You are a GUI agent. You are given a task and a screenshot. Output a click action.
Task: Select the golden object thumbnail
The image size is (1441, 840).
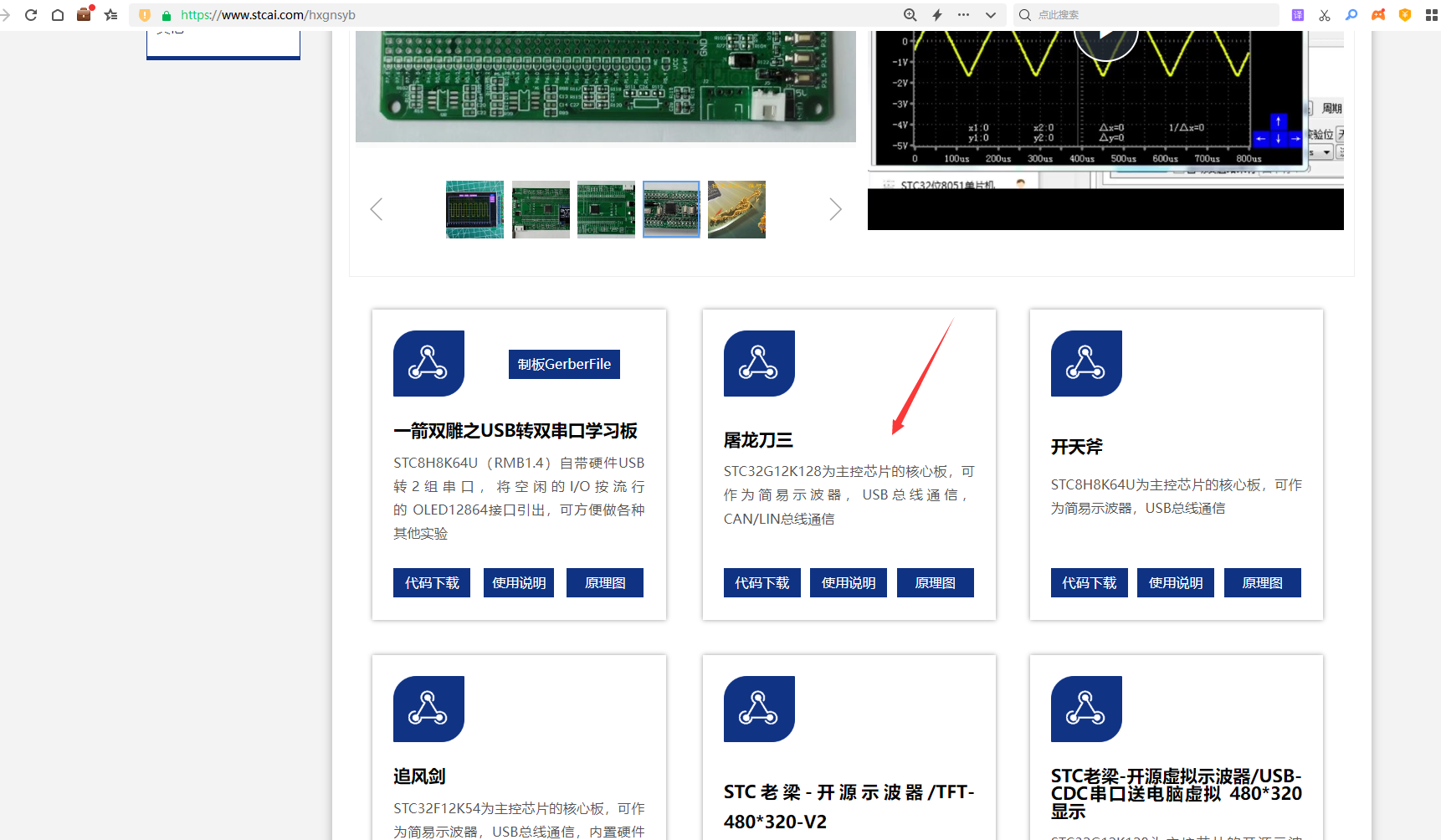(736, 209)
